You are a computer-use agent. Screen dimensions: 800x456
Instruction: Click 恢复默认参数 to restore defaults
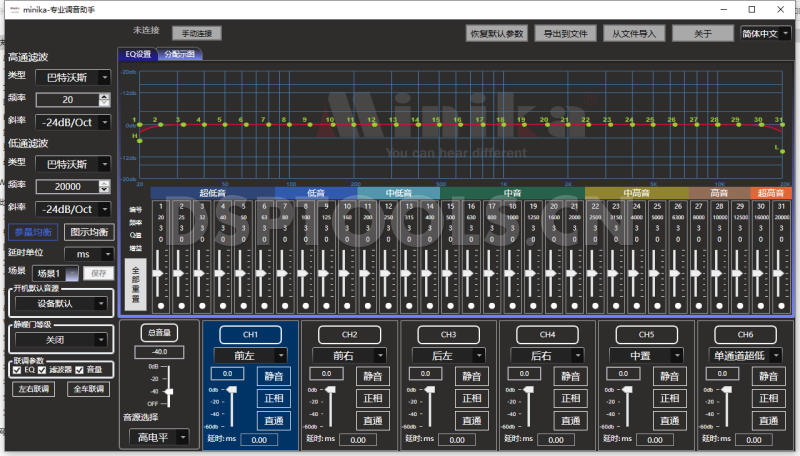pyautogui.click(x=497, y=33)
